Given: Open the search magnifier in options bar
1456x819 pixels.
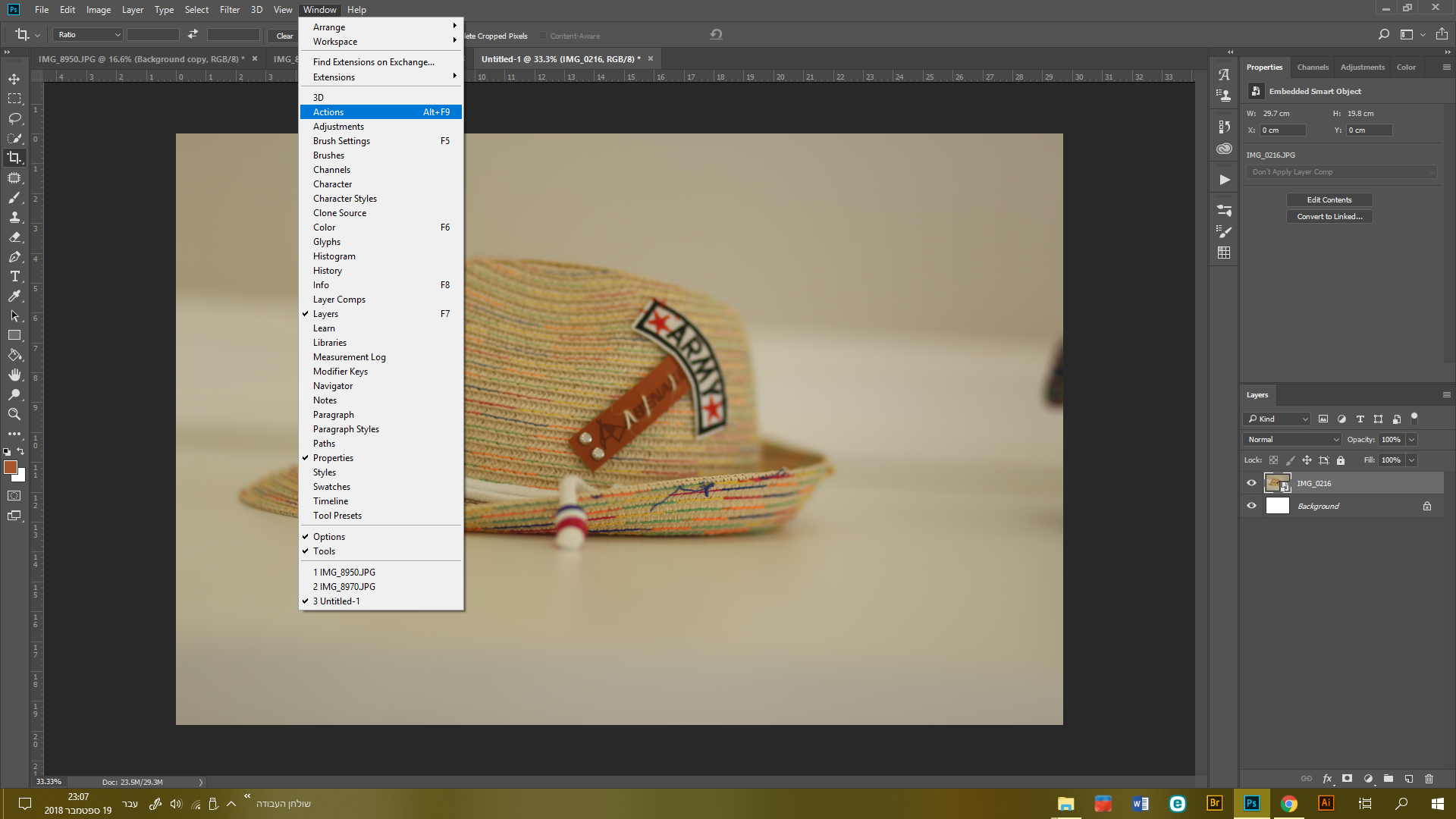Looking at the screenshot, I should click(x=1383, y=34).
